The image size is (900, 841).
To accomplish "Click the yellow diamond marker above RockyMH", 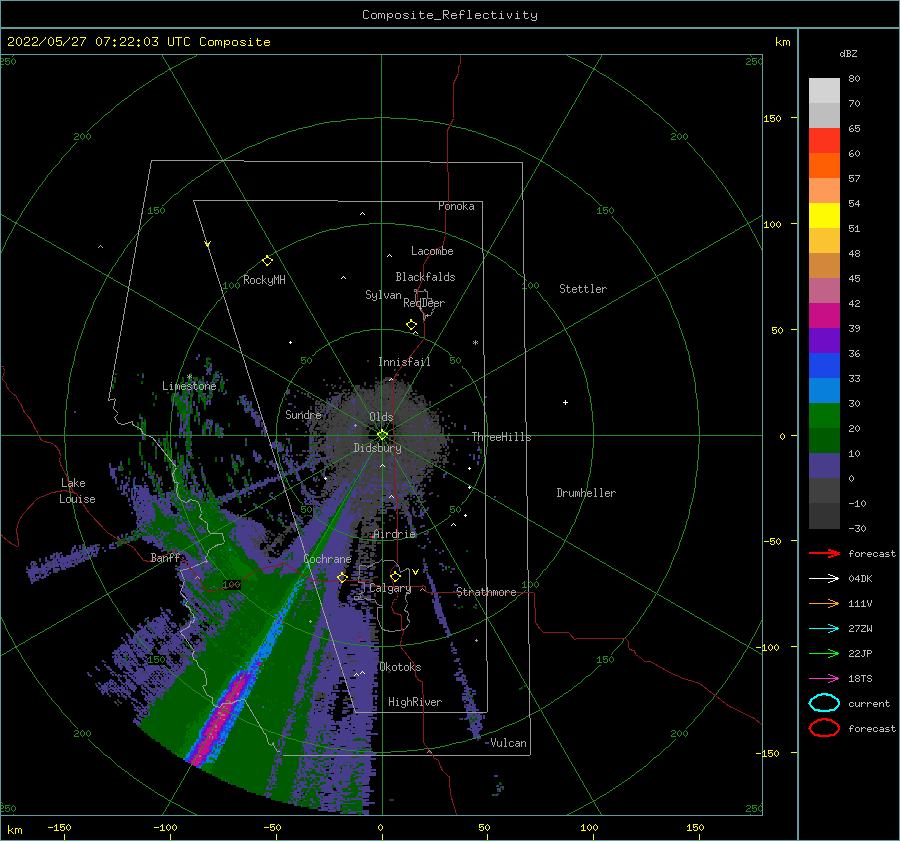I will [267, 261].
